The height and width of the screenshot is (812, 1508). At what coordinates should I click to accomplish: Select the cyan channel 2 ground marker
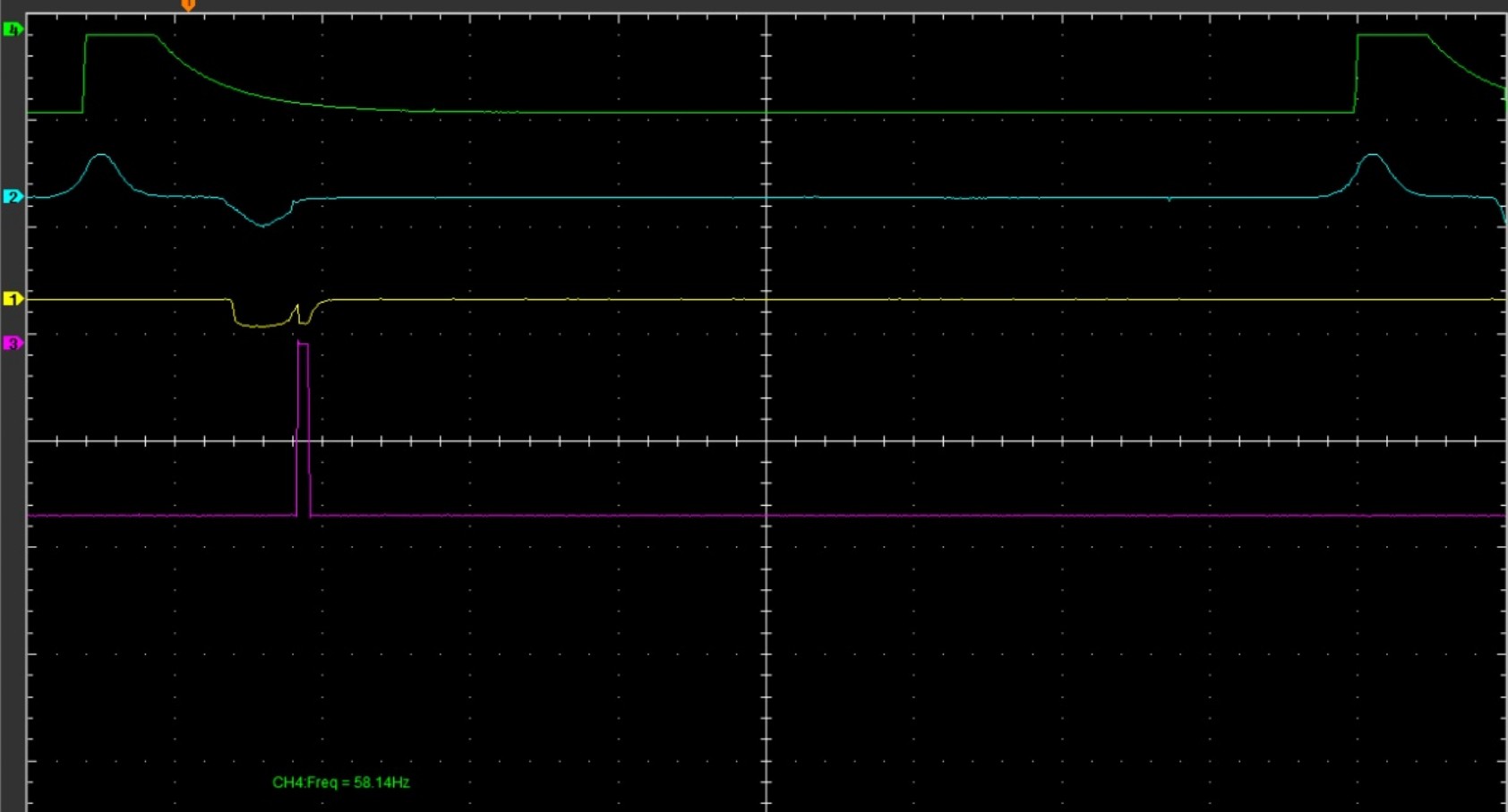(13, 196)
